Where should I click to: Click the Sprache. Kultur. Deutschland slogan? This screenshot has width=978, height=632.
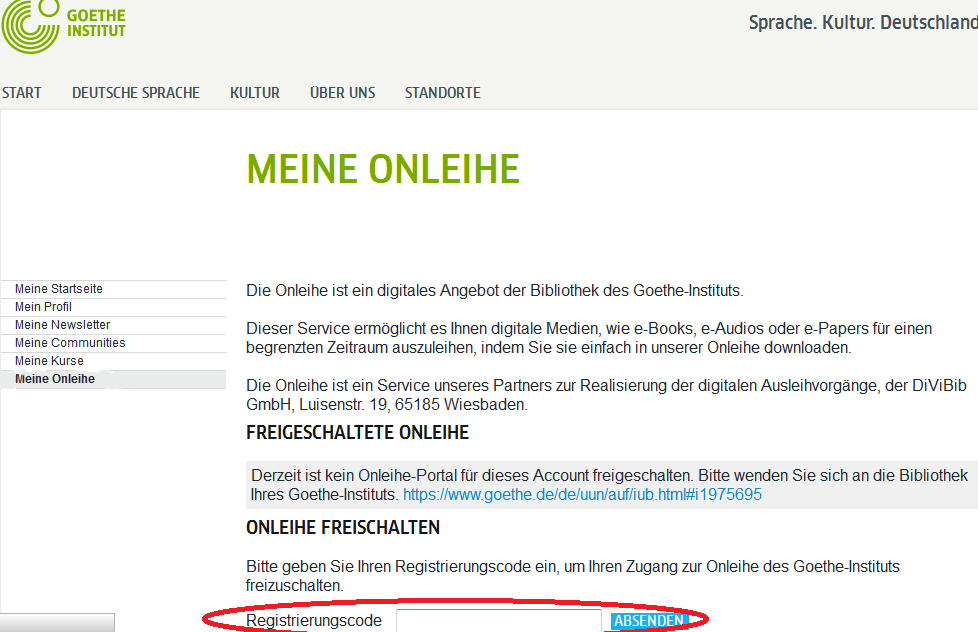click(863, 22)
